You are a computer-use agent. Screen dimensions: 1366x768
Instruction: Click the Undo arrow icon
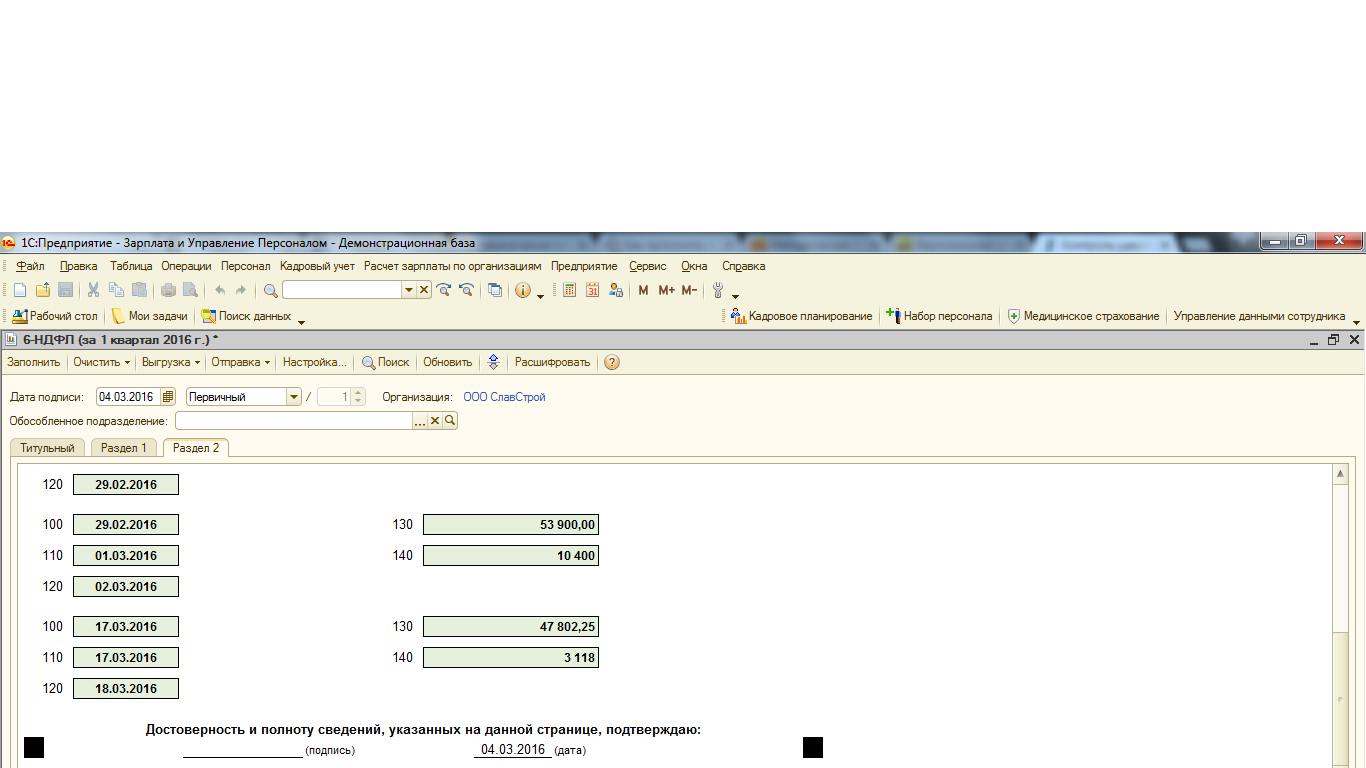click(x=220, y=290)
